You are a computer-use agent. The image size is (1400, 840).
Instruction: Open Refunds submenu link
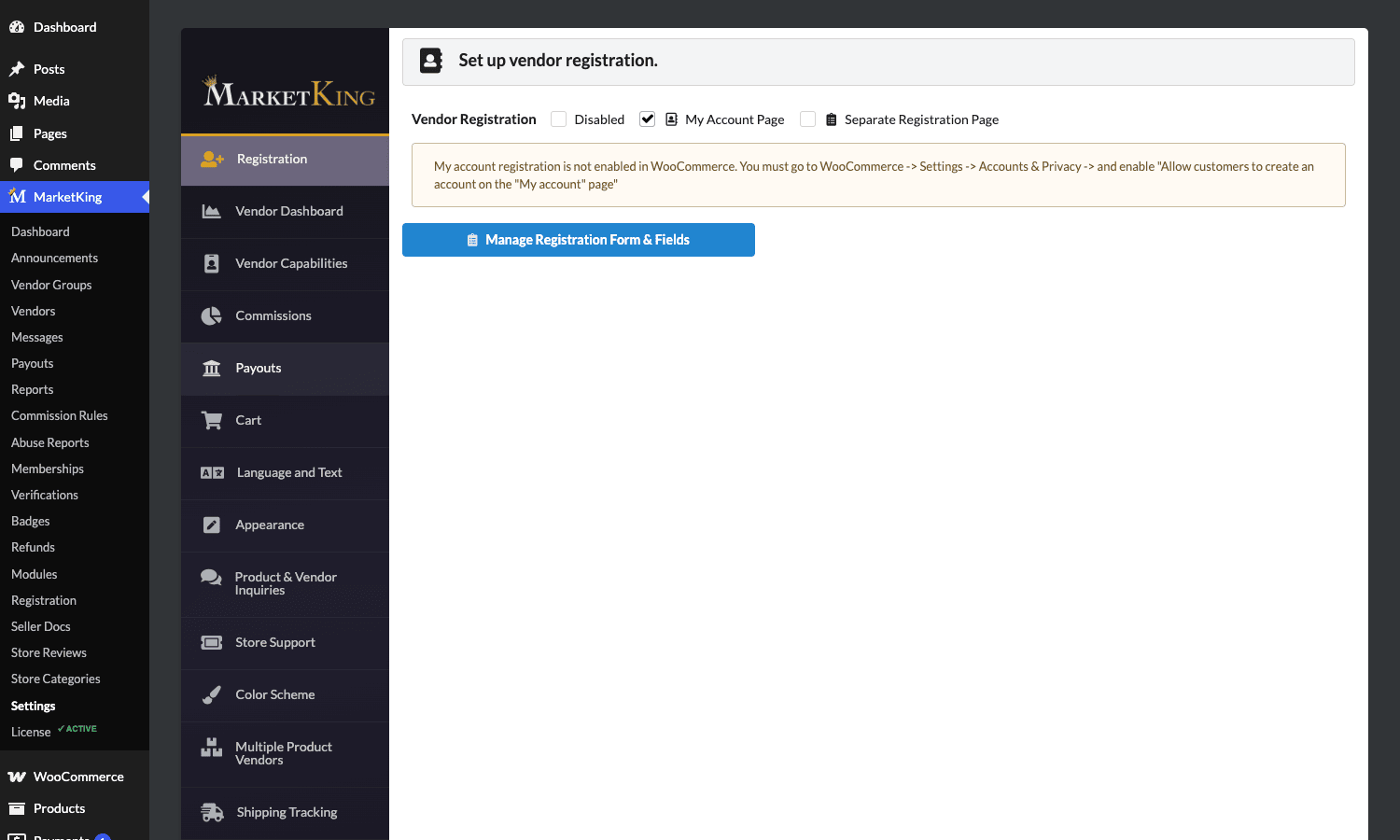33,547
